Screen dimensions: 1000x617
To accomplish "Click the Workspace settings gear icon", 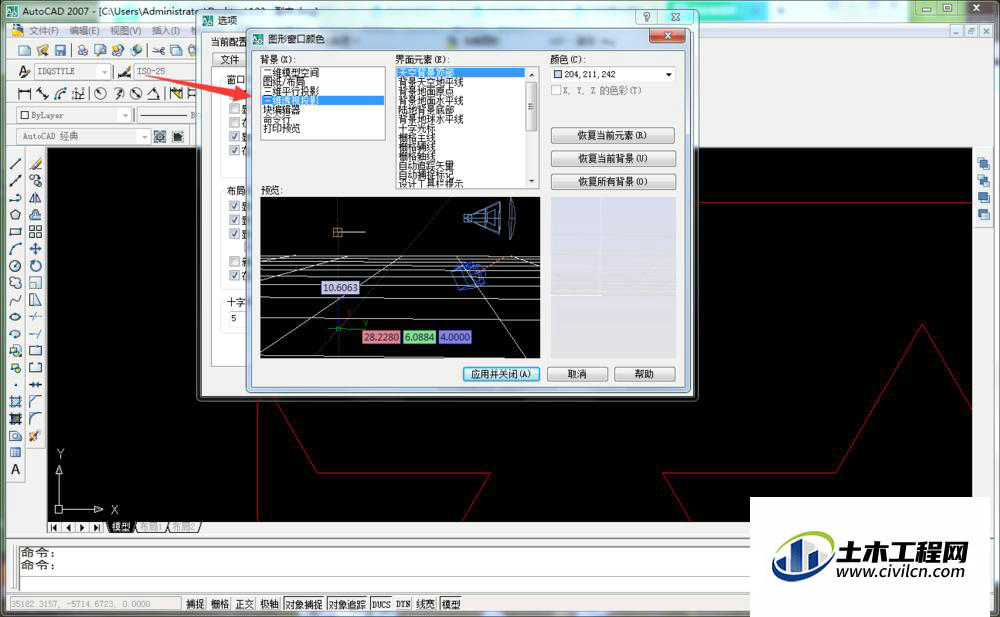I will coord(160,137).
